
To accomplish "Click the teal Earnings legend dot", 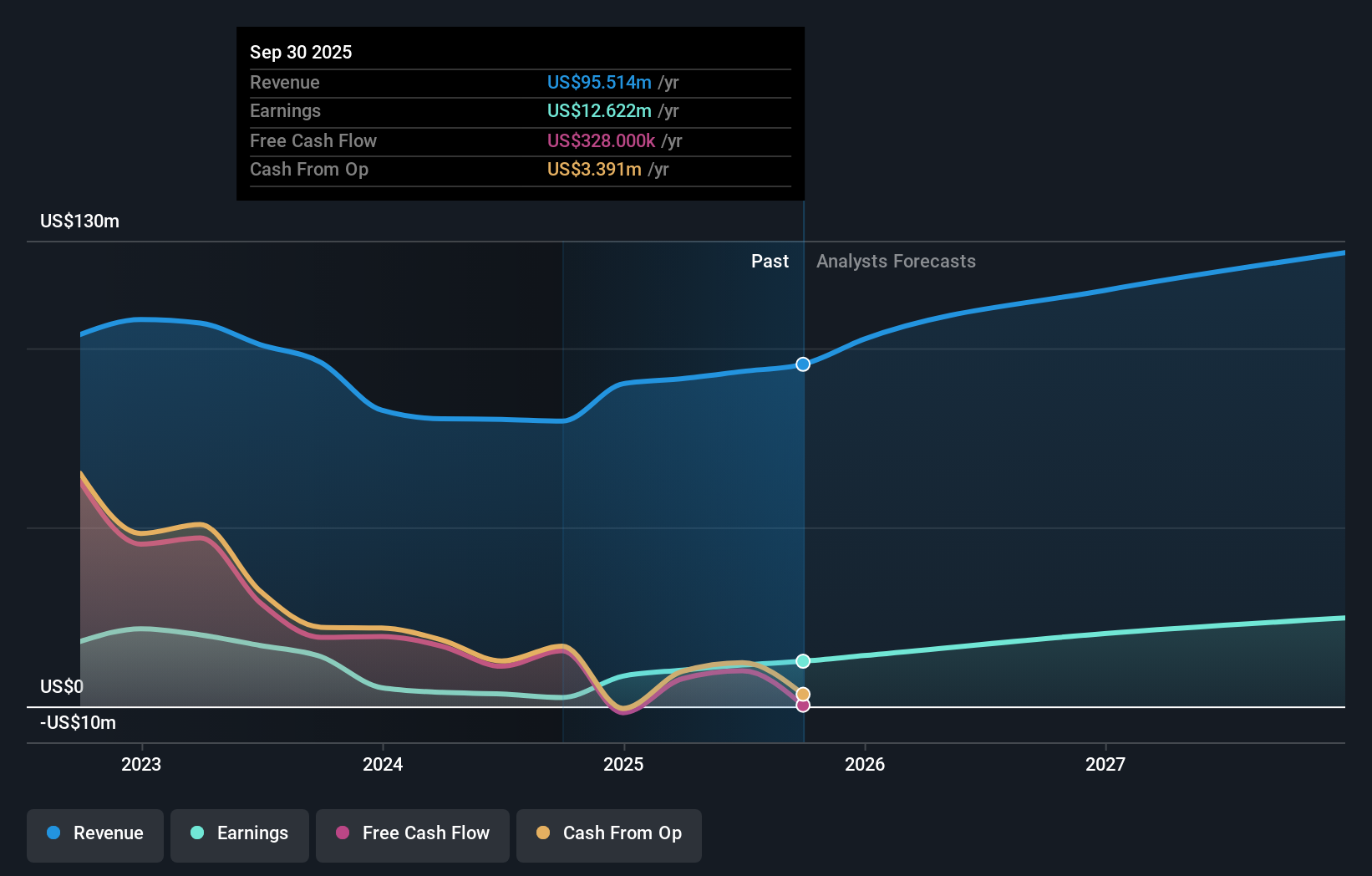I will click(196, 833).
